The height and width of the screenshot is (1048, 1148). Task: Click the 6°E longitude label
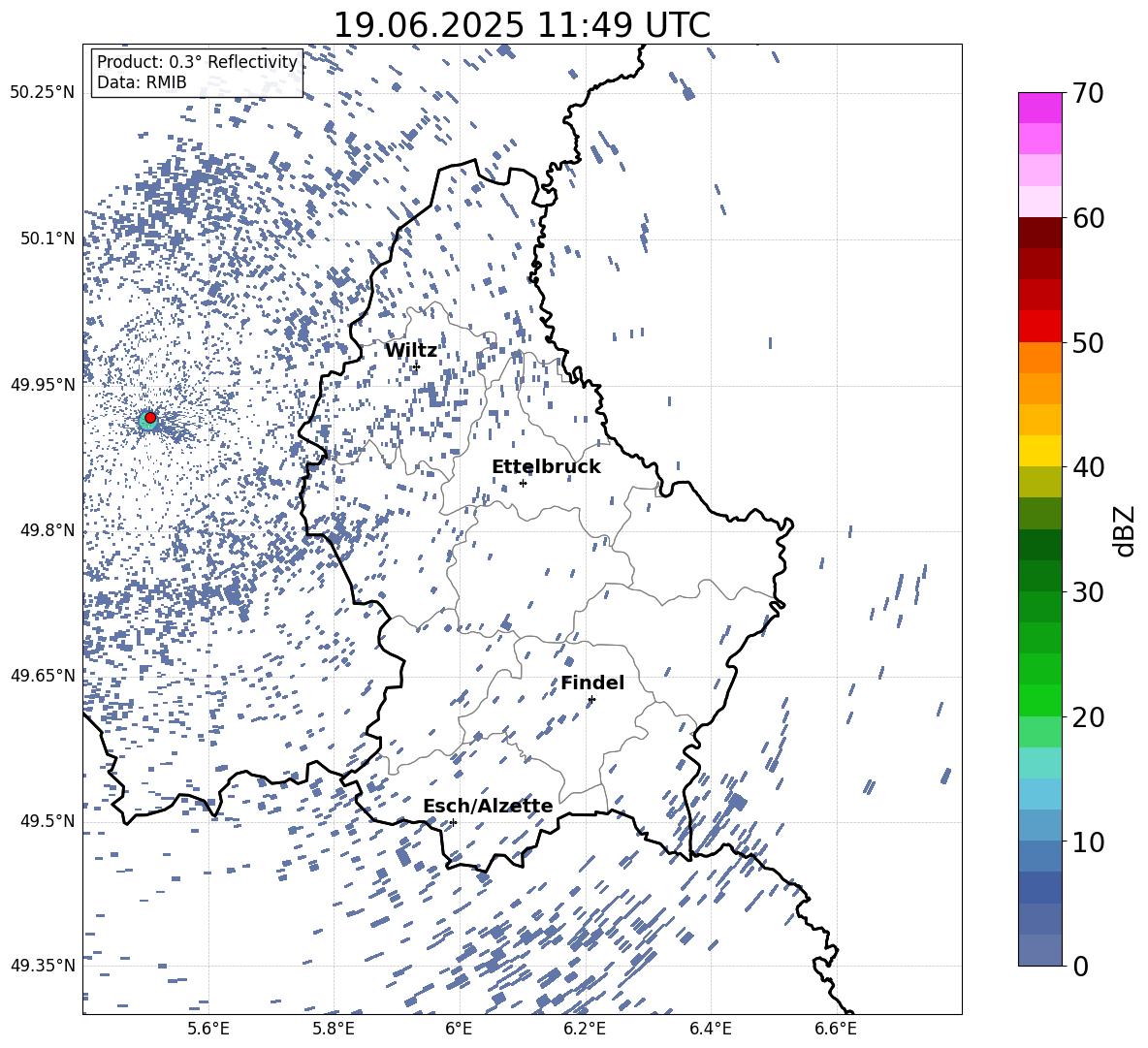[x=459, y=1029]
